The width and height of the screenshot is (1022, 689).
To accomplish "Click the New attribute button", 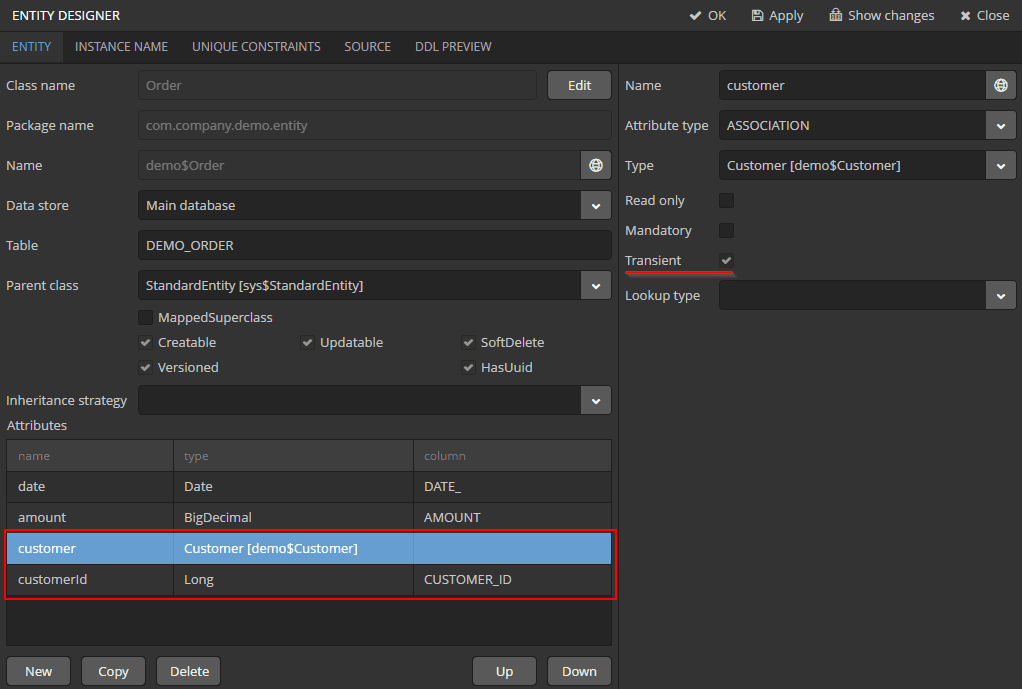I will click(x=38, y=671).
